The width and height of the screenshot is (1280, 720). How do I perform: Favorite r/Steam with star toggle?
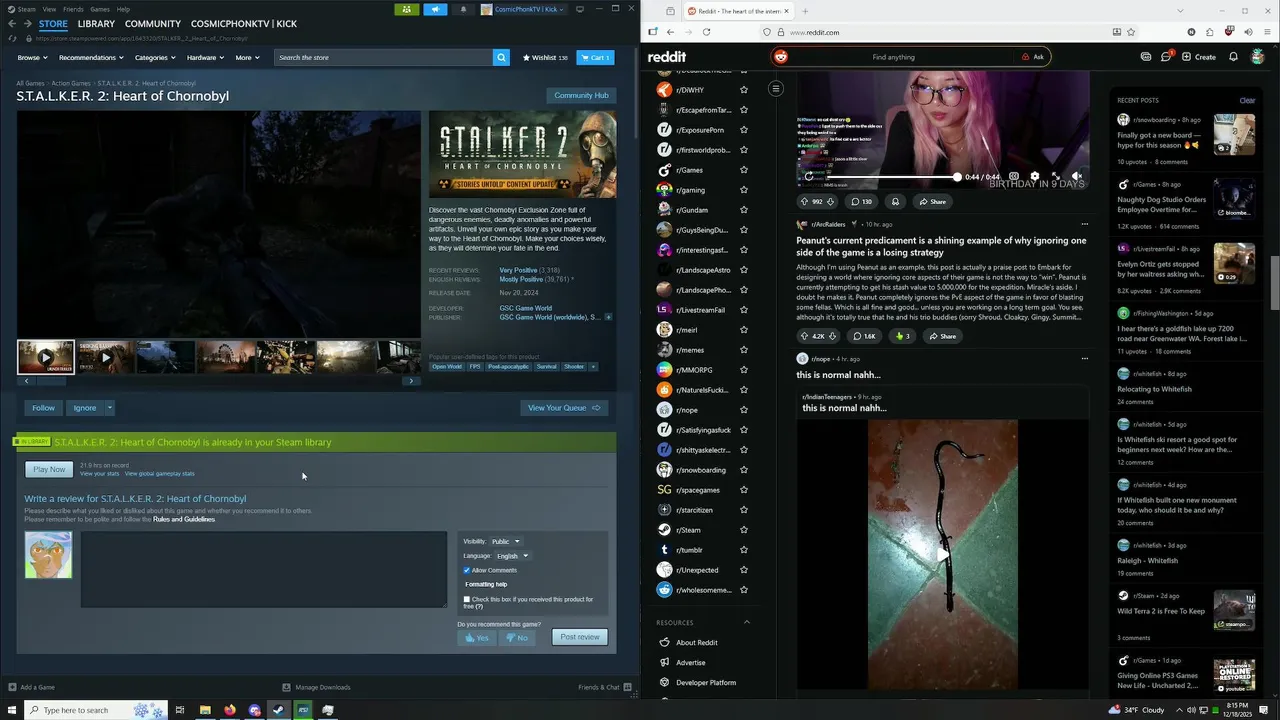(743, 530)
